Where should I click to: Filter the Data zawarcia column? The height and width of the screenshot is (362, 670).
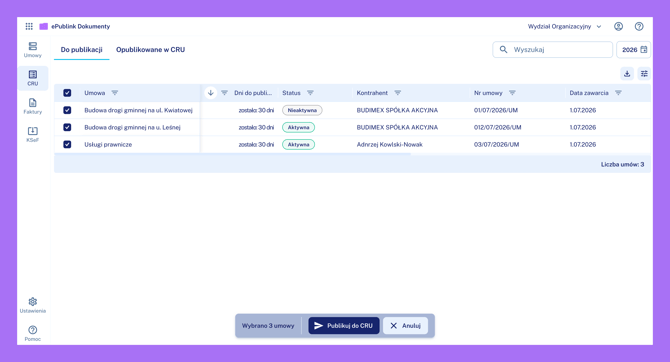(618, 93)
